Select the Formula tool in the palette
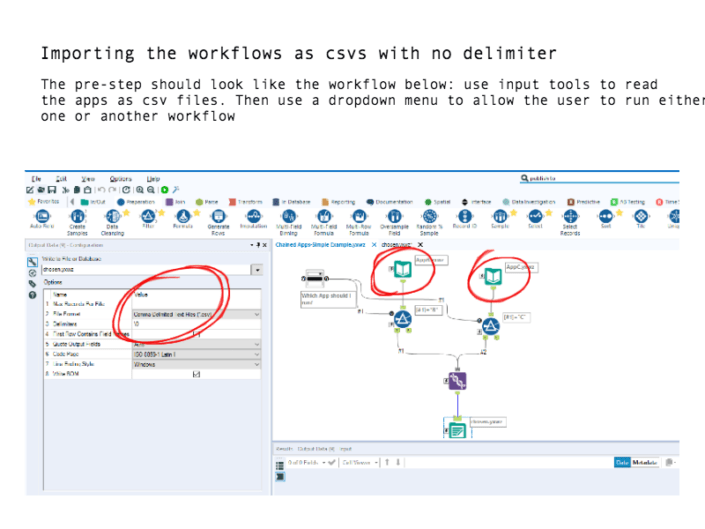This screenshot has height=529, width=705. [183, 216]
